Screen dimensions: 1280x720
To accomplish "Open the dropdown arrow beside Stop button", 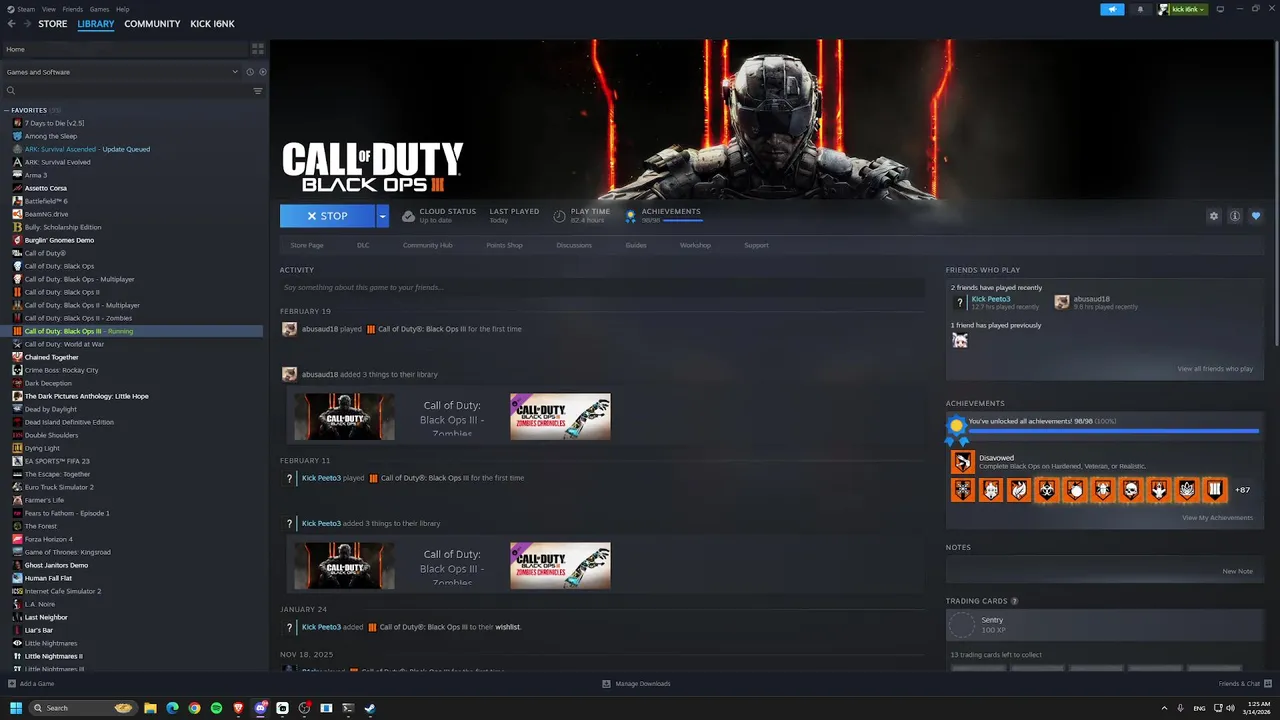I will tap(382, 216).
